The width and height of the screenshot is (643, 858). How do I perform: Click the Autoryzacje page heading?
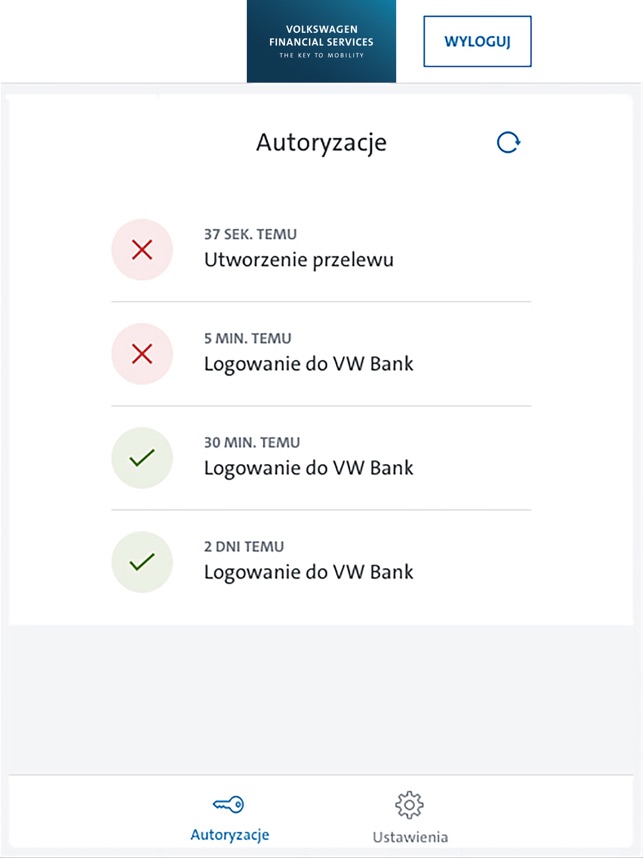[321, 143]
